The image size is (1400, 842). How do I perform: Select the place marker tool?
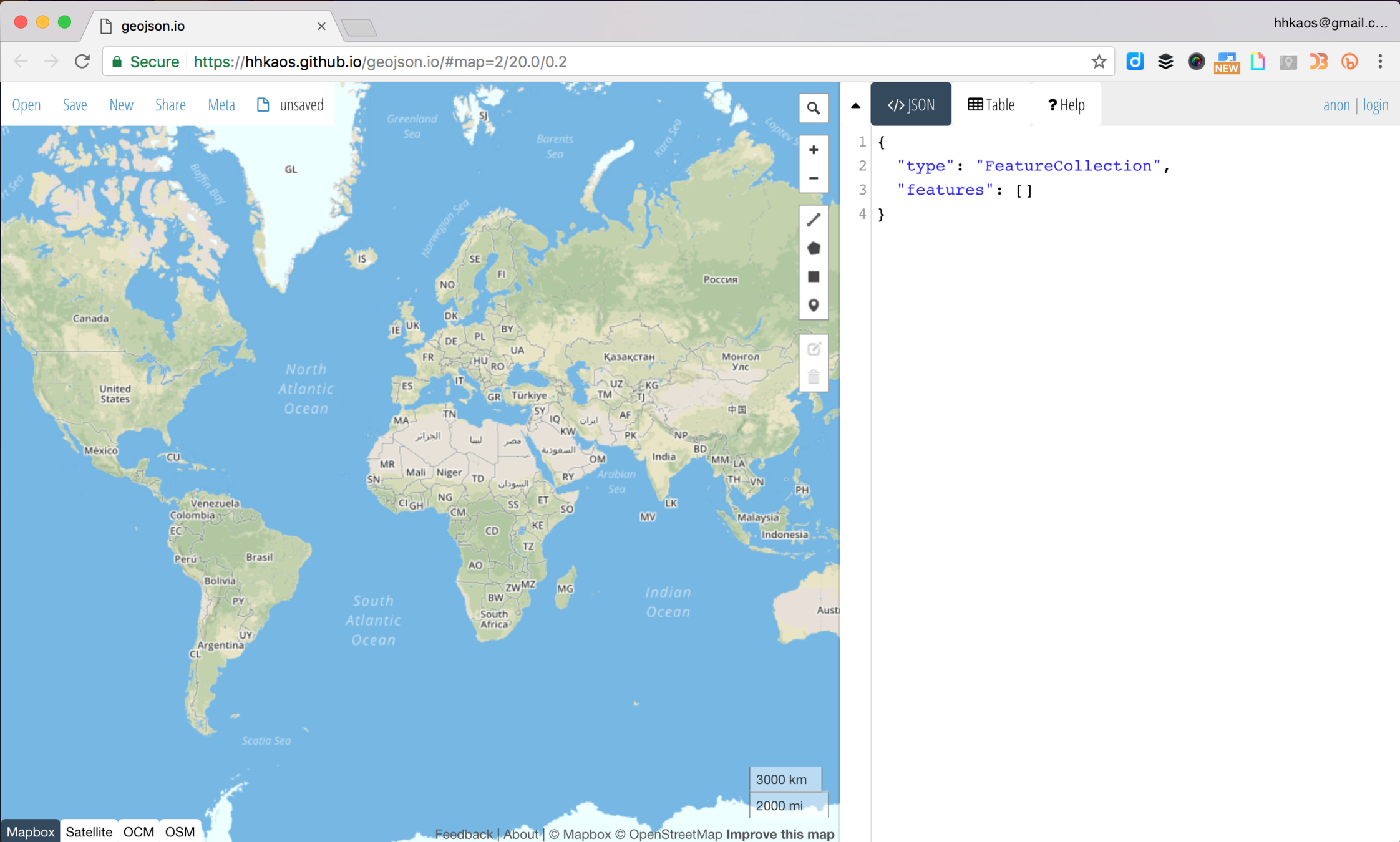813,306
